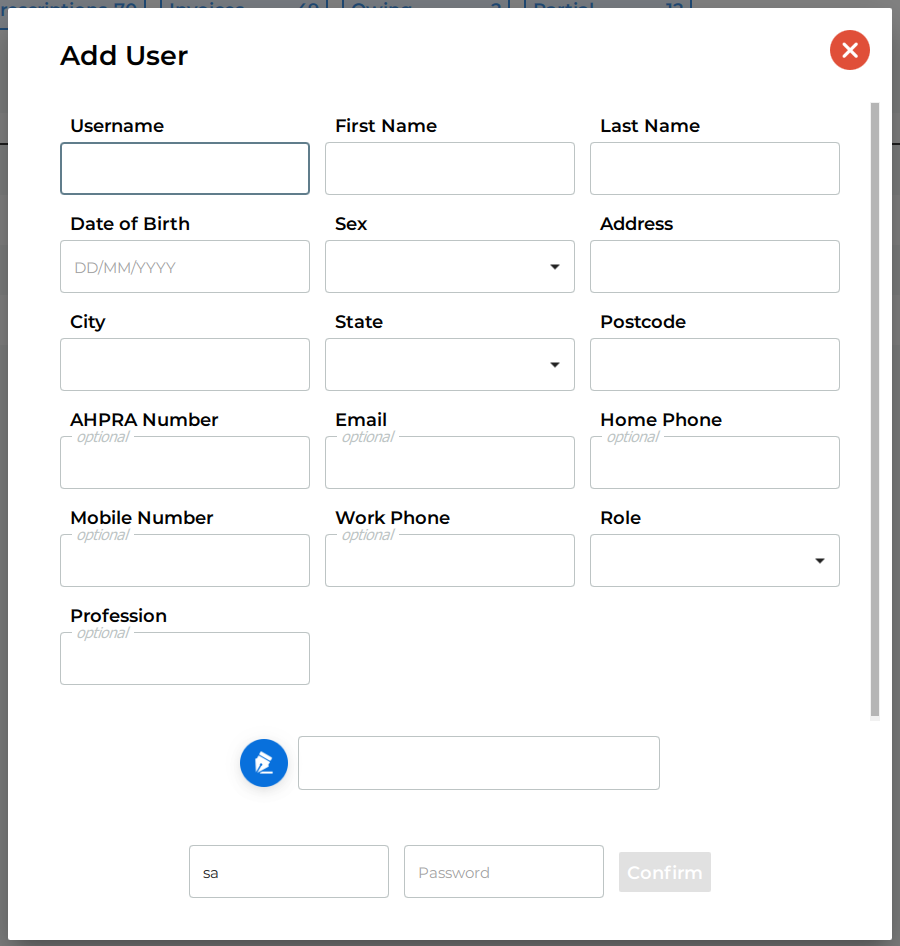Select the Postcode input field
The height and width of the screenshot is (946, 900).
pos(714,365)
